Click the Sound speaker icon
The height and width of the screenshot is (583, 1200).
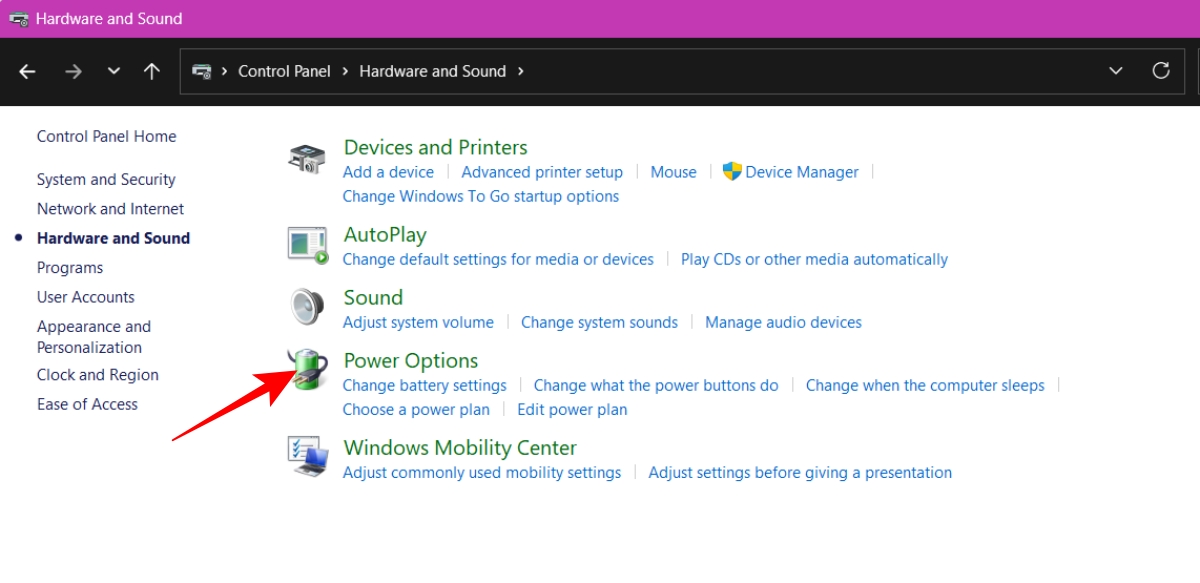[x=307, y=307]
